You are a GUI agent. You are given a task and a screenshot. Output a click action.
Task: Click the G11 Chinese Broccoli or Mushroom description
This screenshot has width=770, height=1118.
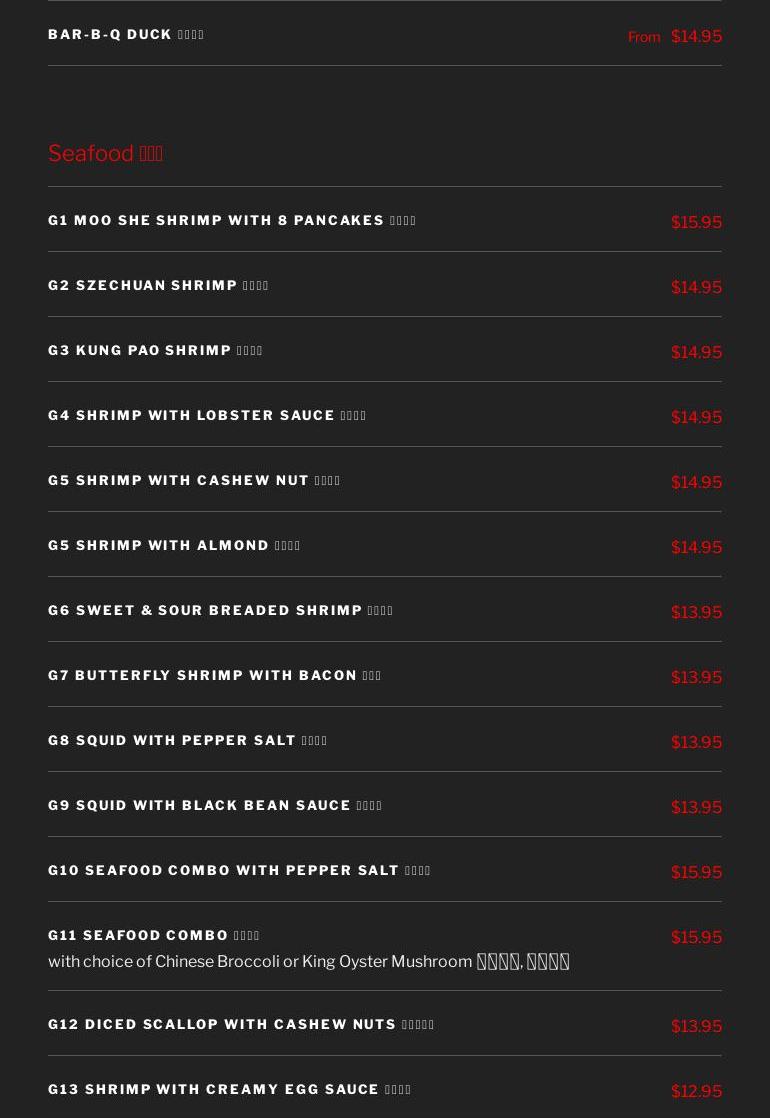pos(308,962)
